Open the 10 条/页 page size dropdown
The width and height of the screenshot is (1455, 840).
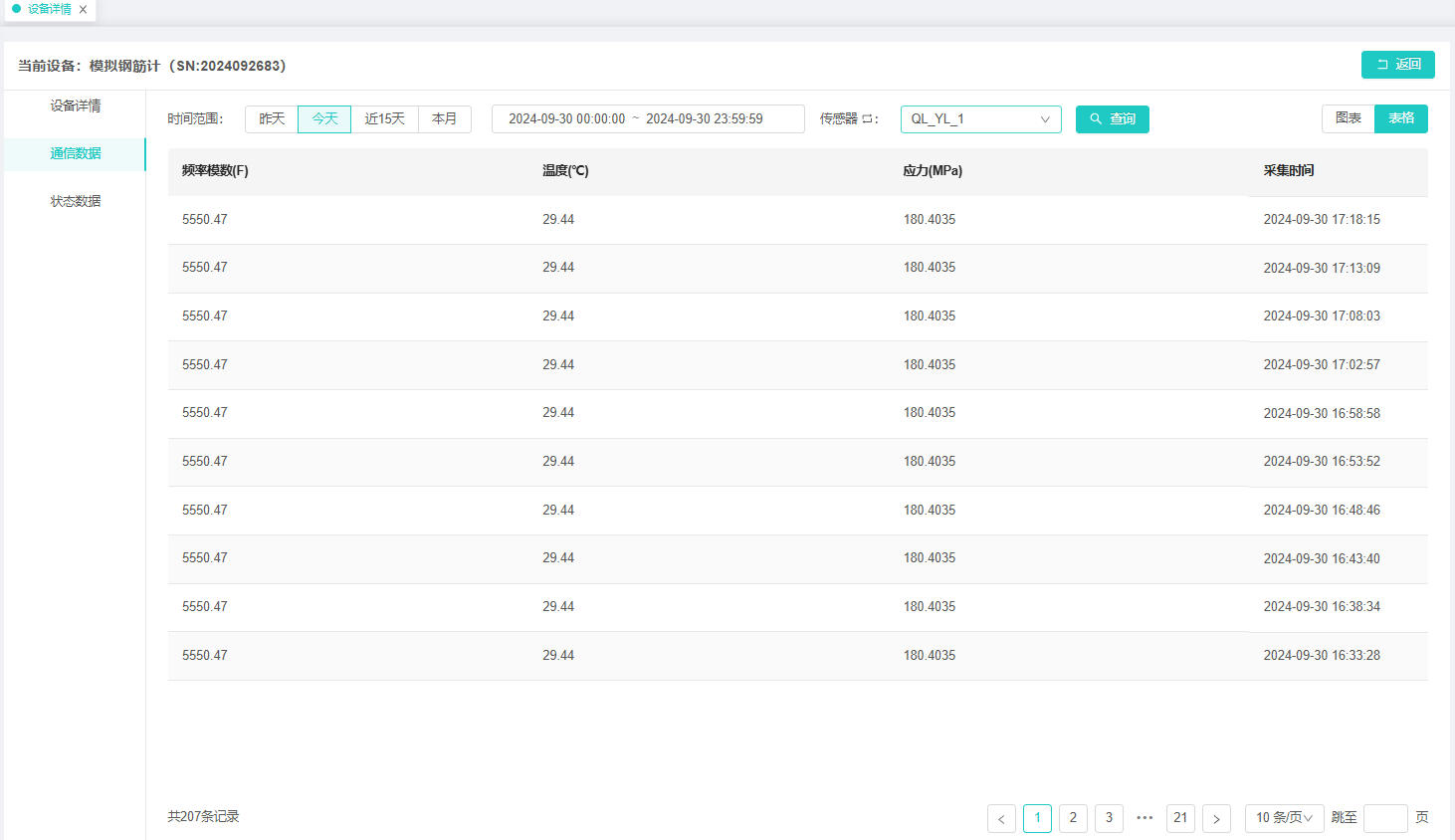pyautogui.click(x=1284, y=818)
